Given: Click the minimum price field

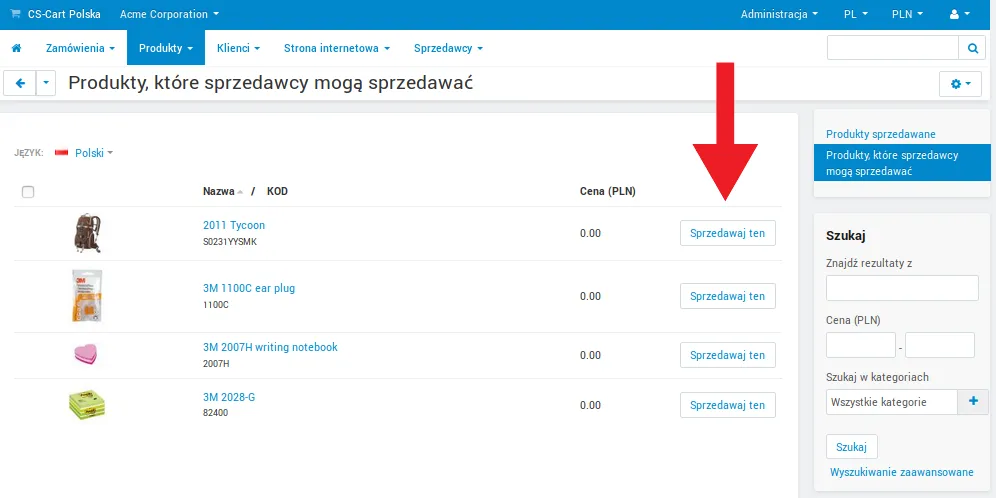Looking at the screenshot, I should (861, 345).
